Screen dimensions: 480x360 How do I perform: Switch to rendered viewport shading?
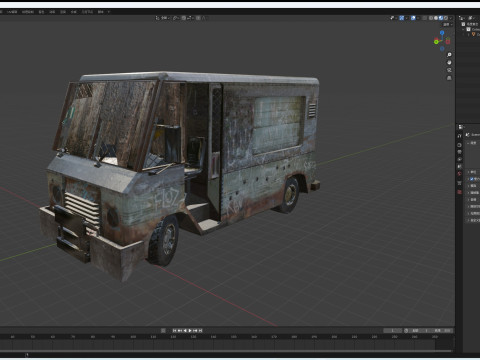446,18
